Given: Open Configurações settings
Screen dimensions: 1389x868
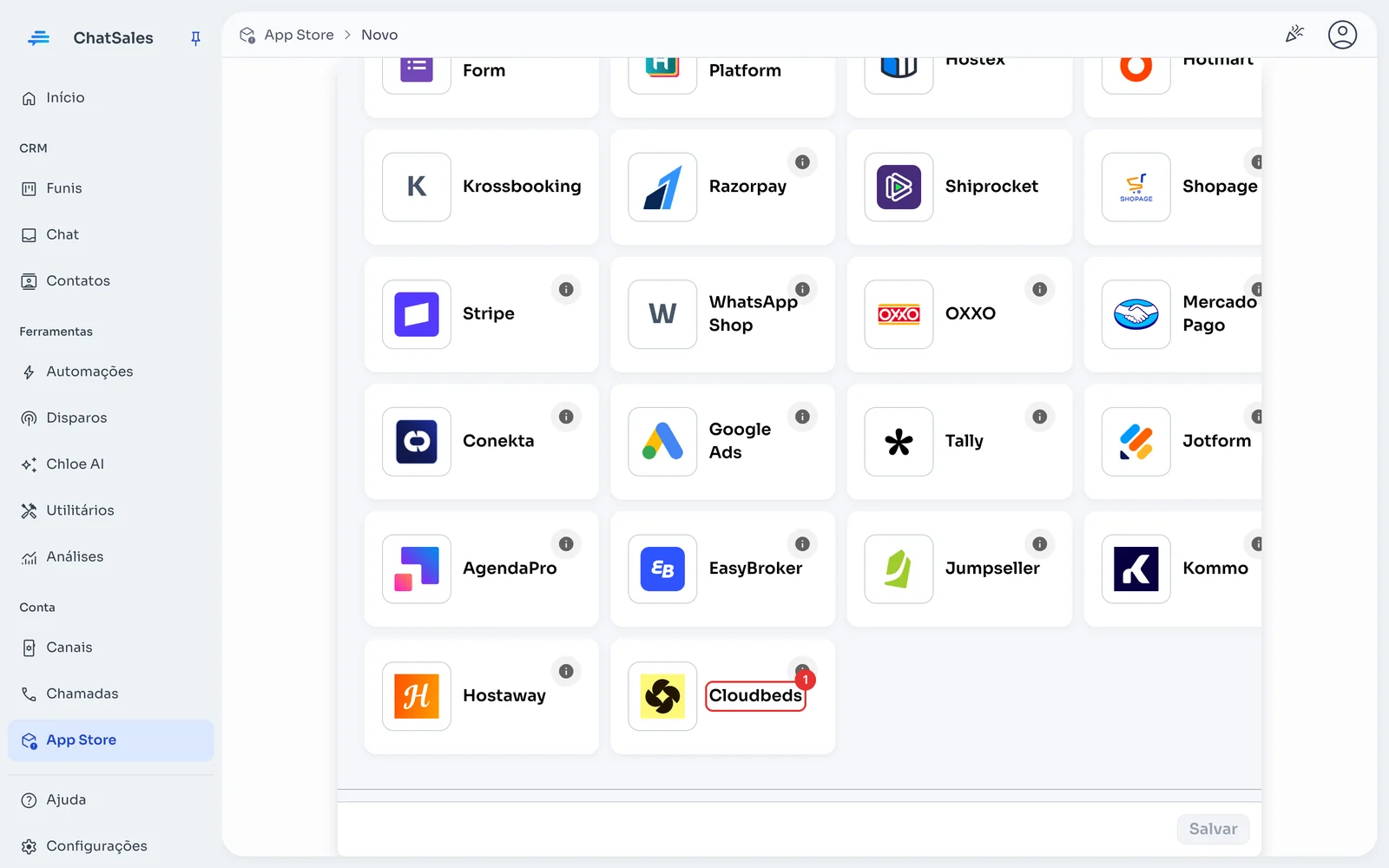Looking at the screenshot, I should coord(110,846).
